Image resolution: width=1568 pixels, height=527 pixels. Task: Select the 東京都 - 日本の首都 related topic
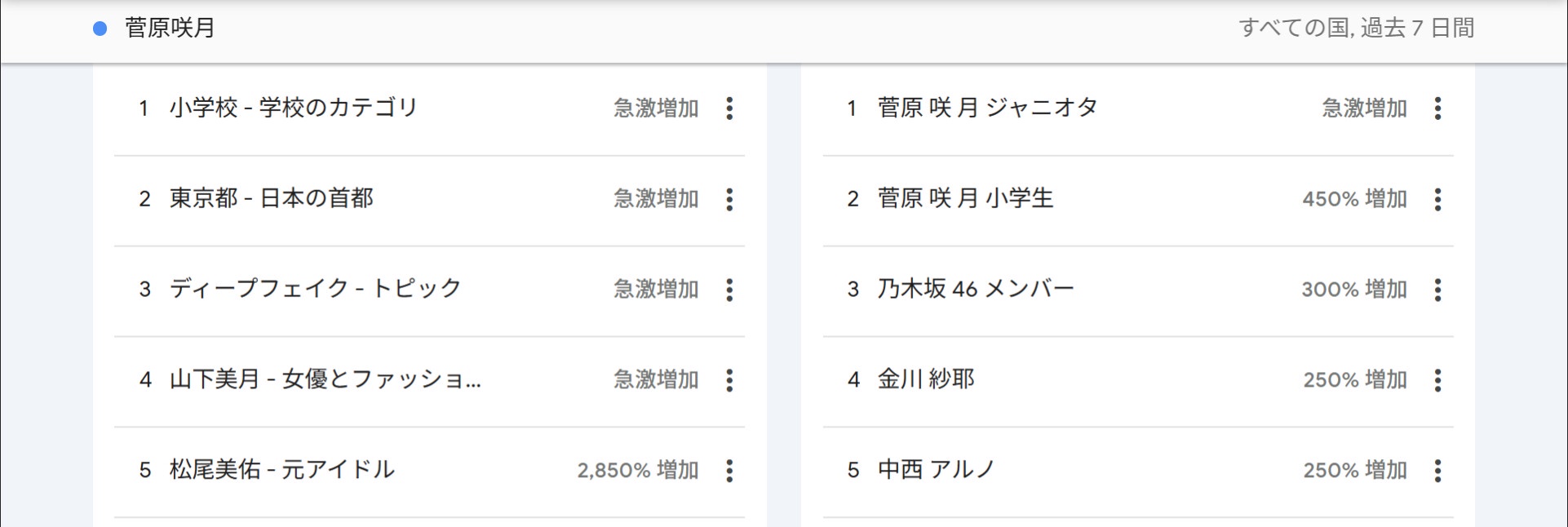(272, 199)
